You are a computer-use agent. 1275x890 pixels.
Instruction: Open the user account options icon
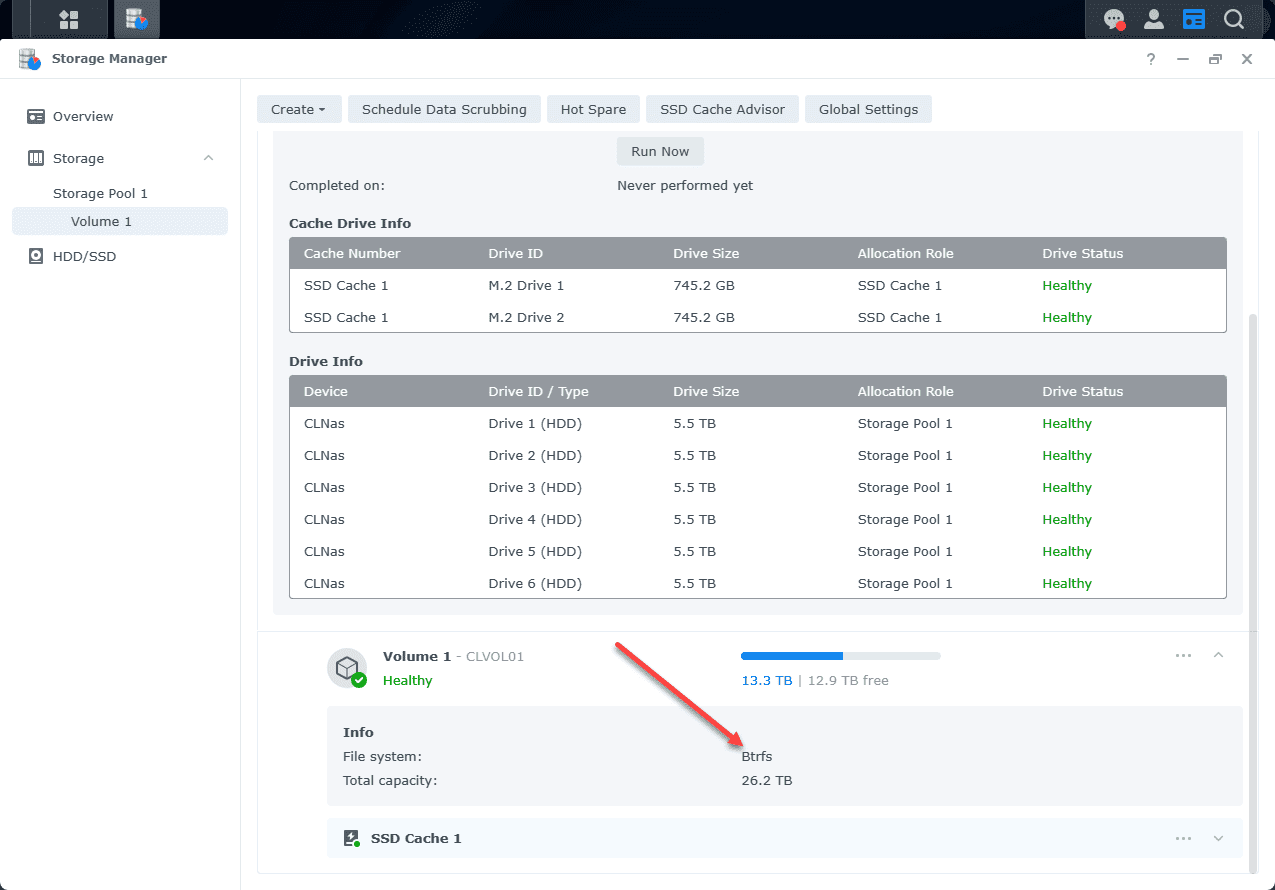1154,19
